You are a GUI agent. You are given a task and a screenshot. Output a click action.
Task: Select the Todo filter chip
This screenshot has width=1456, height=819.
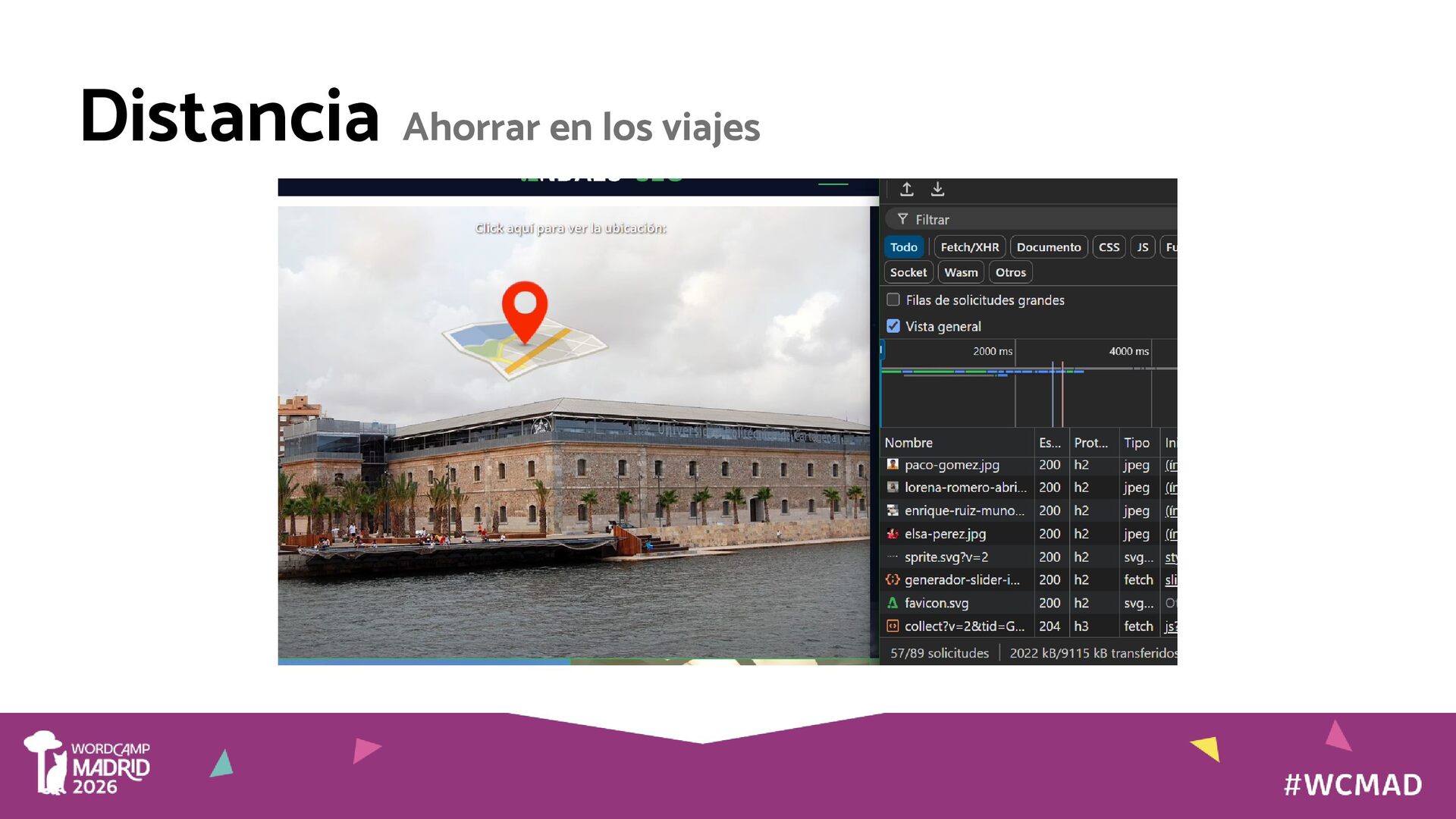tap(903, 247)
